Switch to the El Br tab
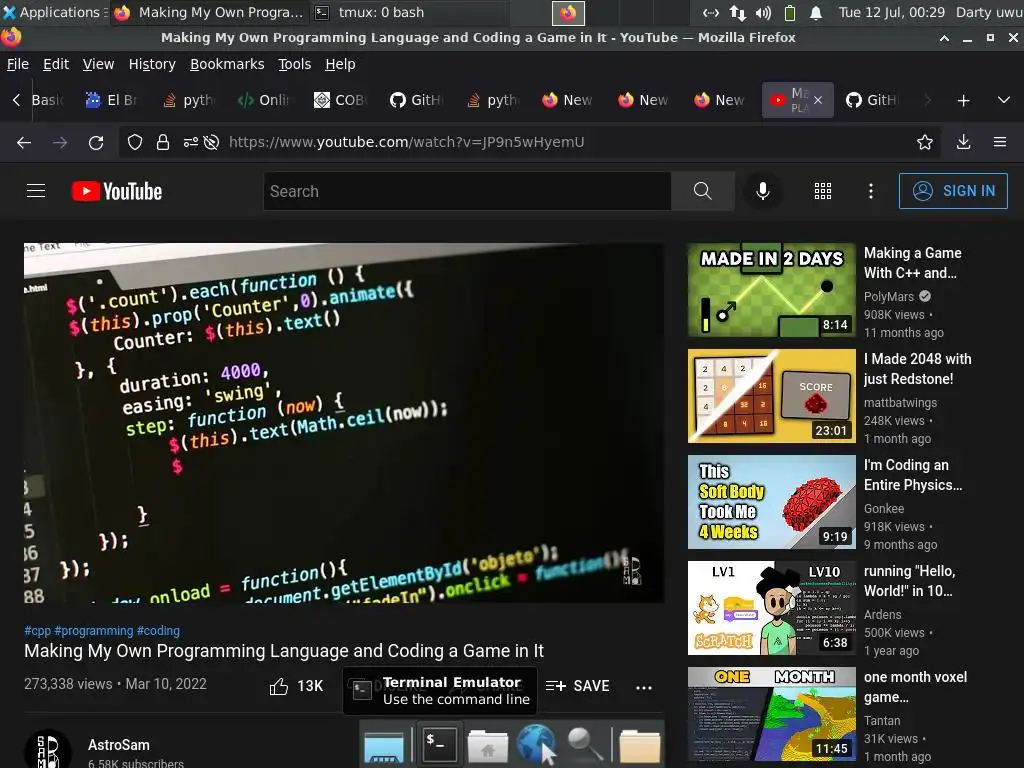The height and width of the screenshot is (768, 1024). tap(112, 100)
